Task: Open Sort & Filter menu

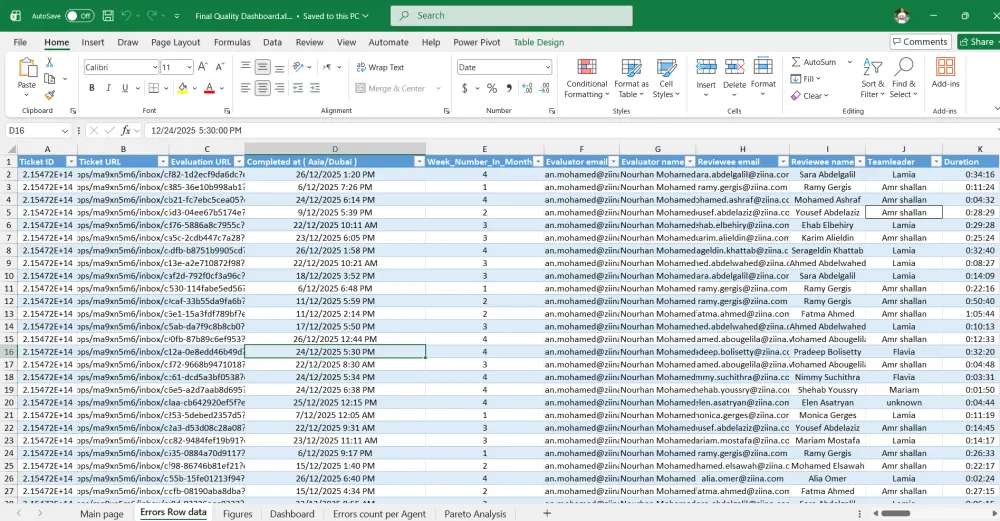Action: pyautogui.click(x=872, y=78)
